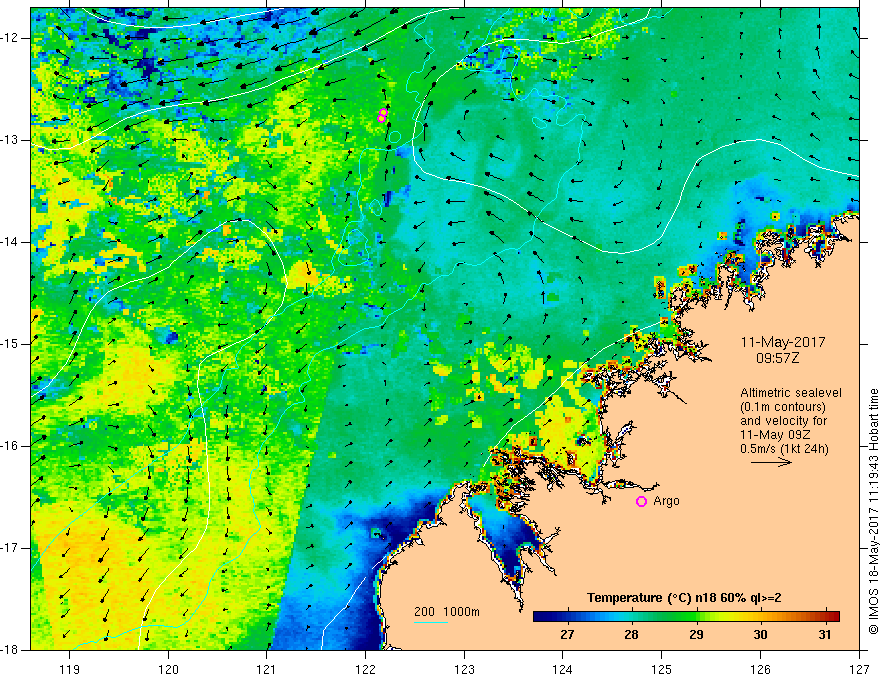
Task: Click the "200 1000m" bathymetry label
Action: (447, 612)
